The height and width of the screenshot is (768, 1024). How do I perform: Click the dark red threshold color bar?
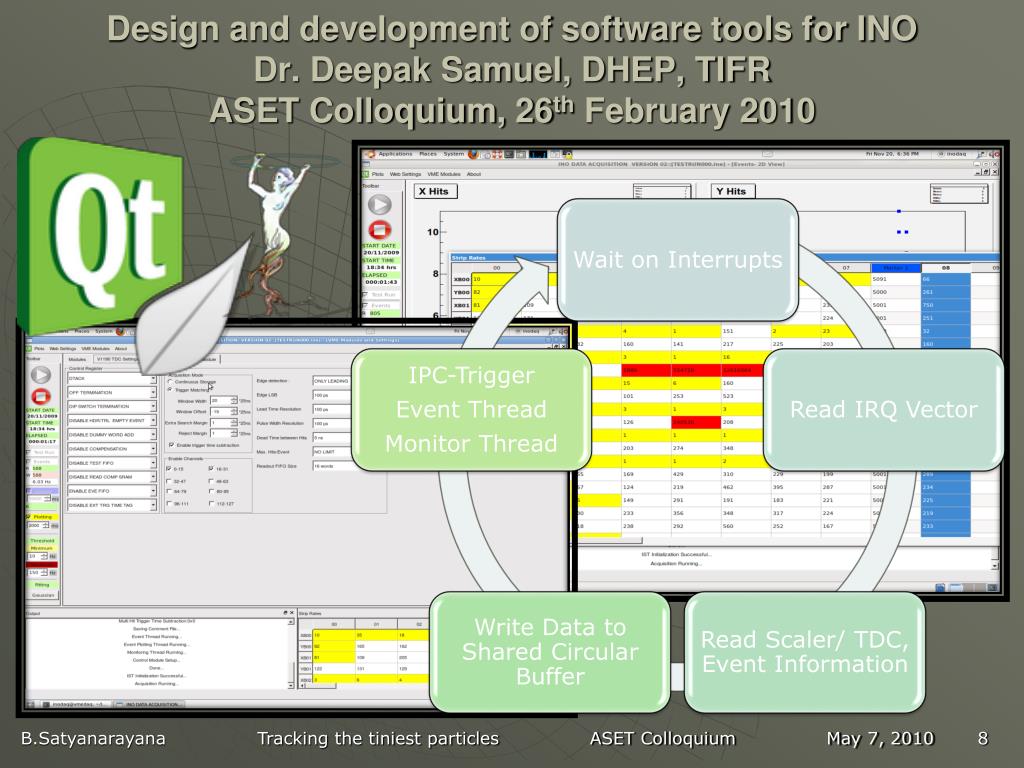tap(42, 564)
